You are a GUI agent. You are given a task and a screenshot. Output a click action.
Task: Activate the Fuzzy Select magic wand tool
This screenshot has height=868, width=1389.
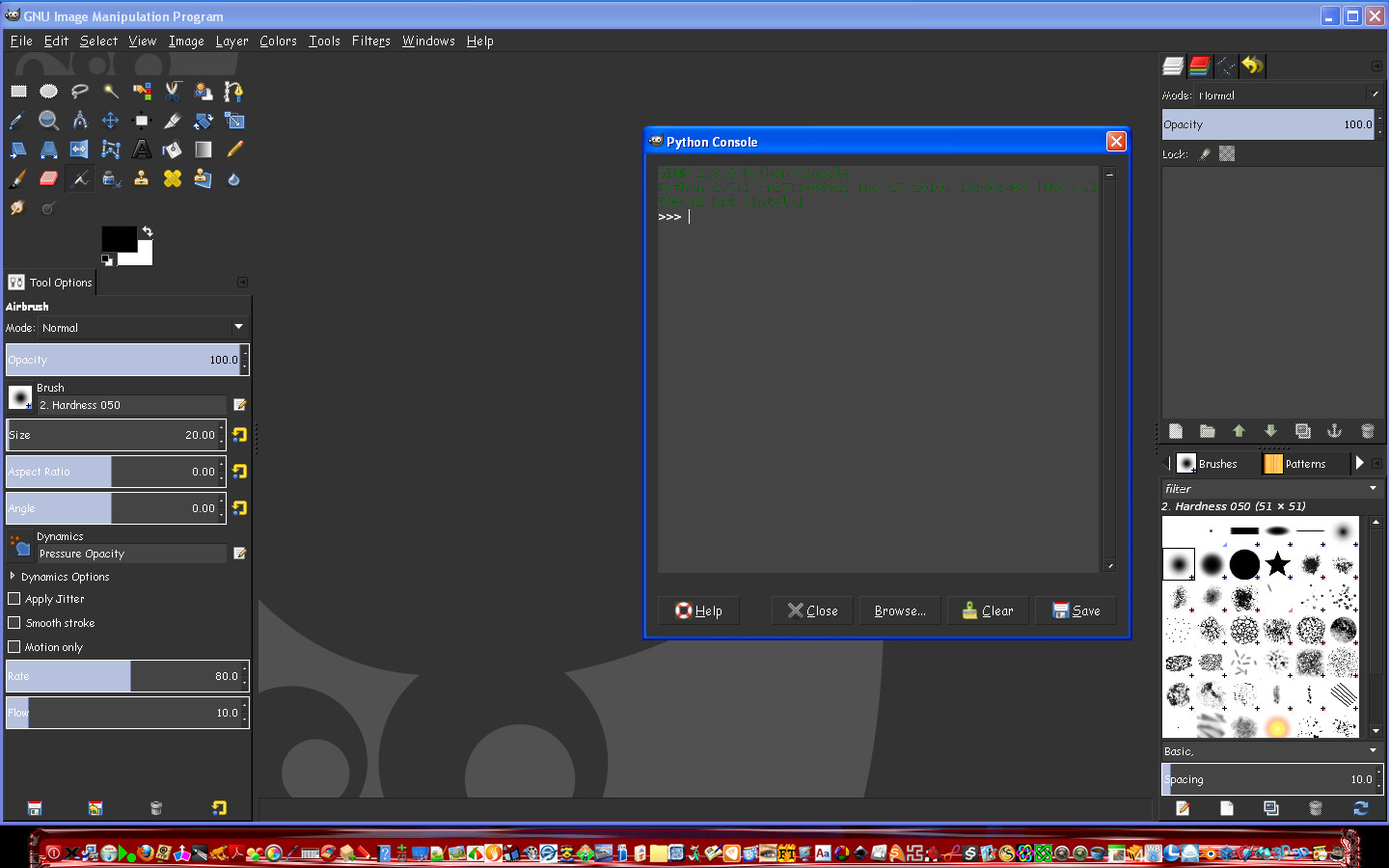[x=111, y=92]
